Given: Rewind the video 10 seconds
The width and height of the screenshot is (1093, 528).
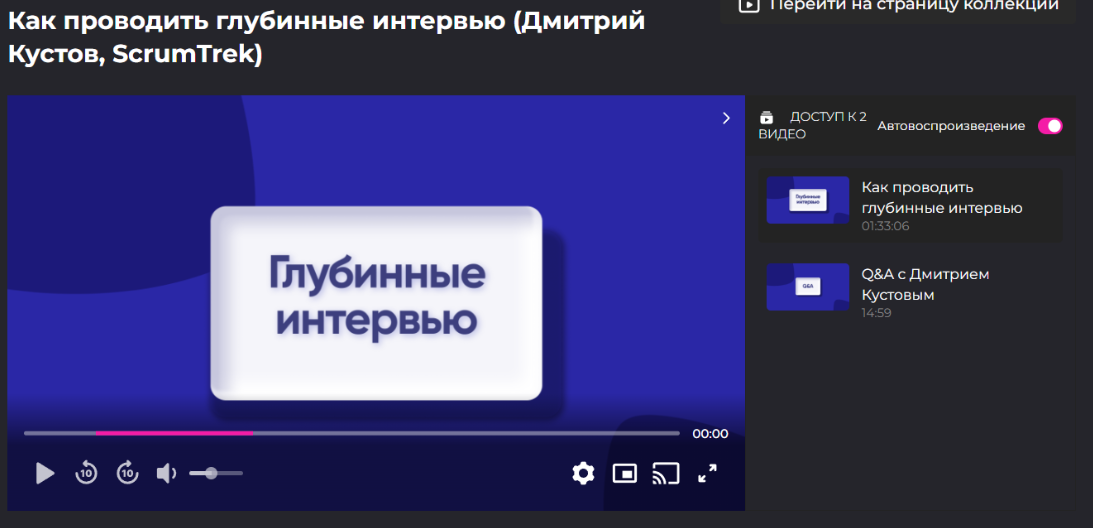Looking at the screenshot, I should coord(87,473).
